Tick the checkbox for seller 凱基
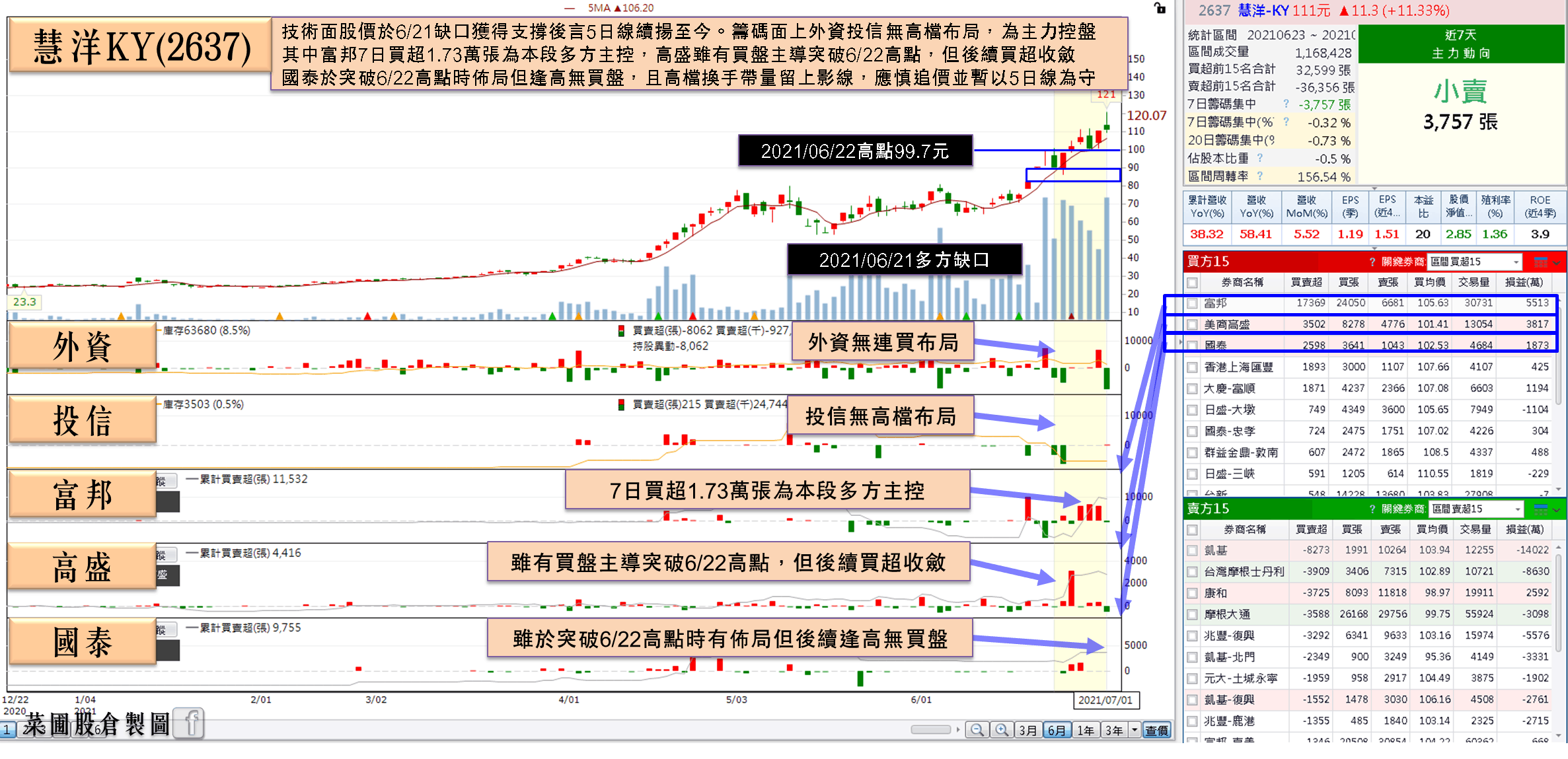 pos(1192,550)
